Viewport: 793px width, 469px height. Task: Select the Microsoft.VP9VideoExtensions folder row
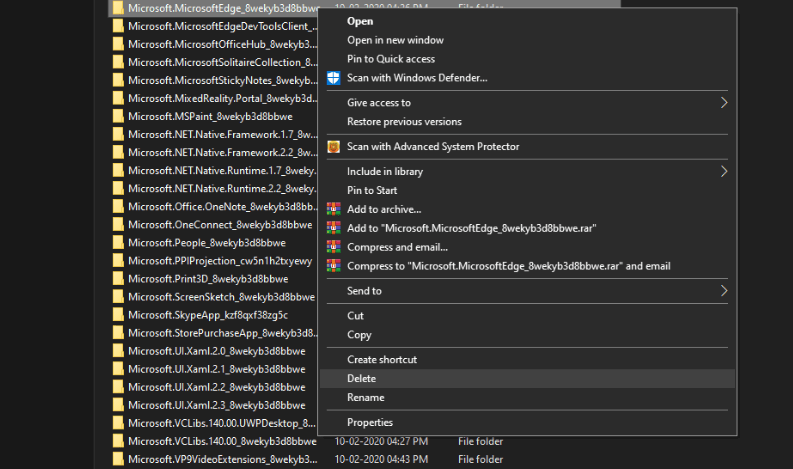222,459
